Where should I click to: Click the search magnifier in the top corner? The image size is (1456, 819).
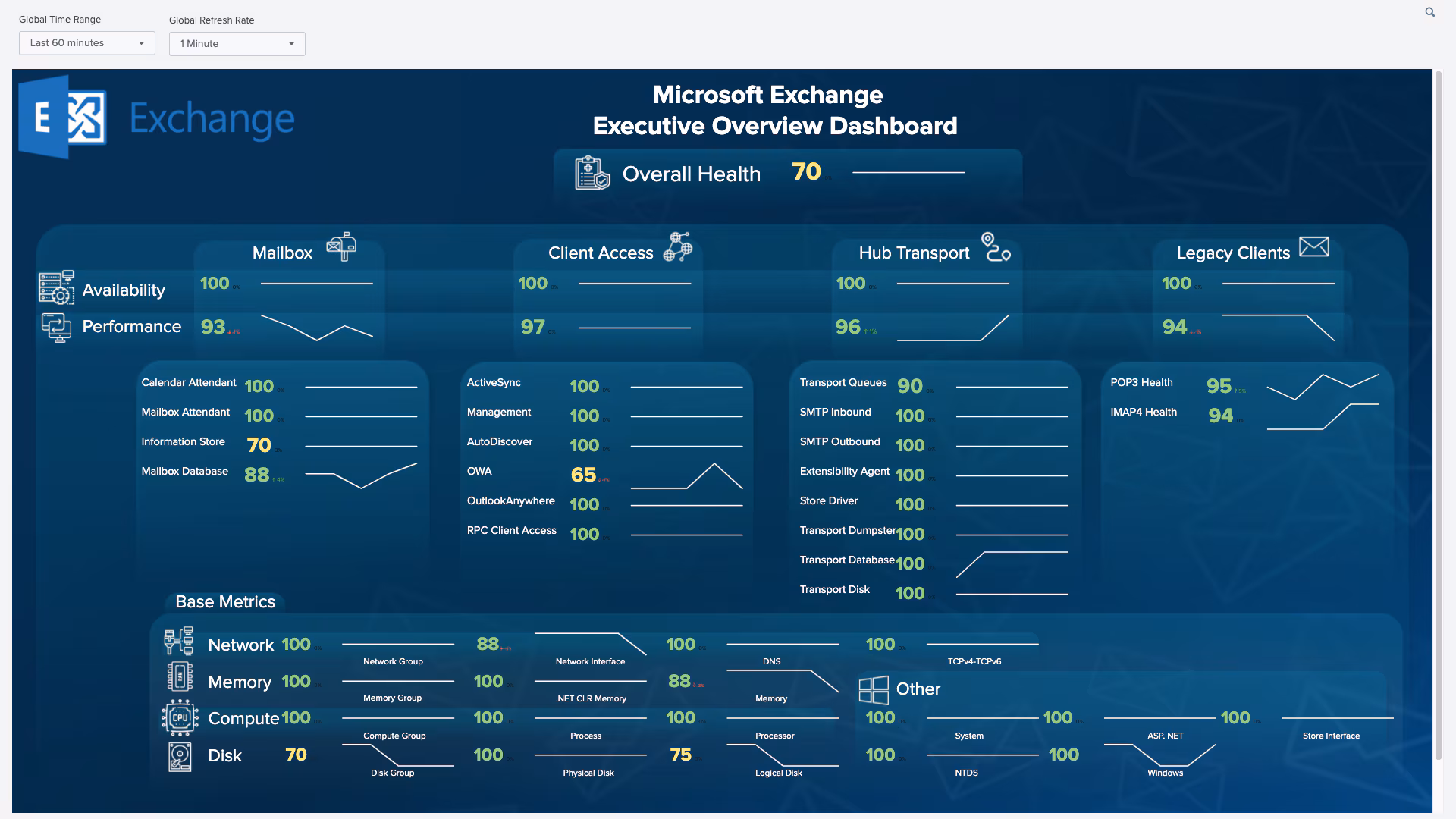1429,12
